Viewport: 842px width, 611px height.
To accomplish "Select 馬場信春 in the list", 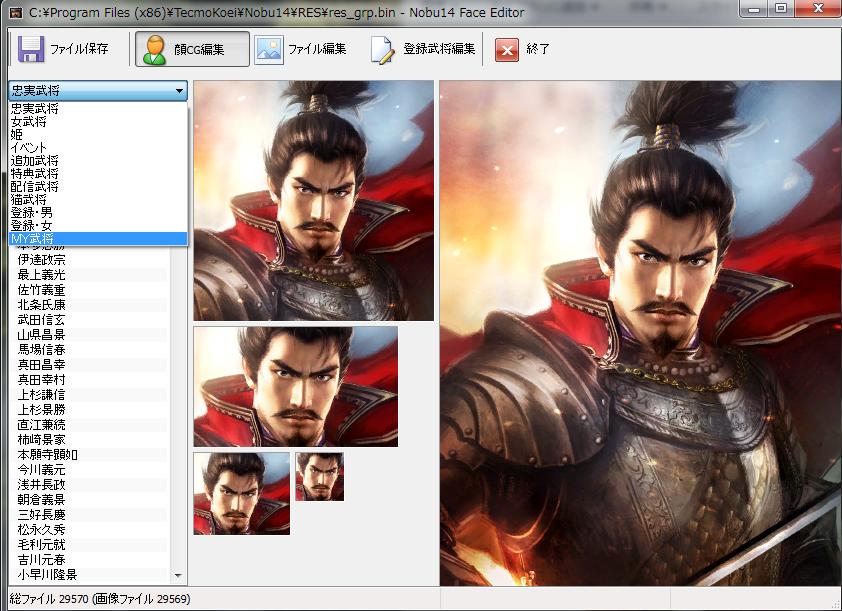I will pyautogui.click(x=41, y=350).
